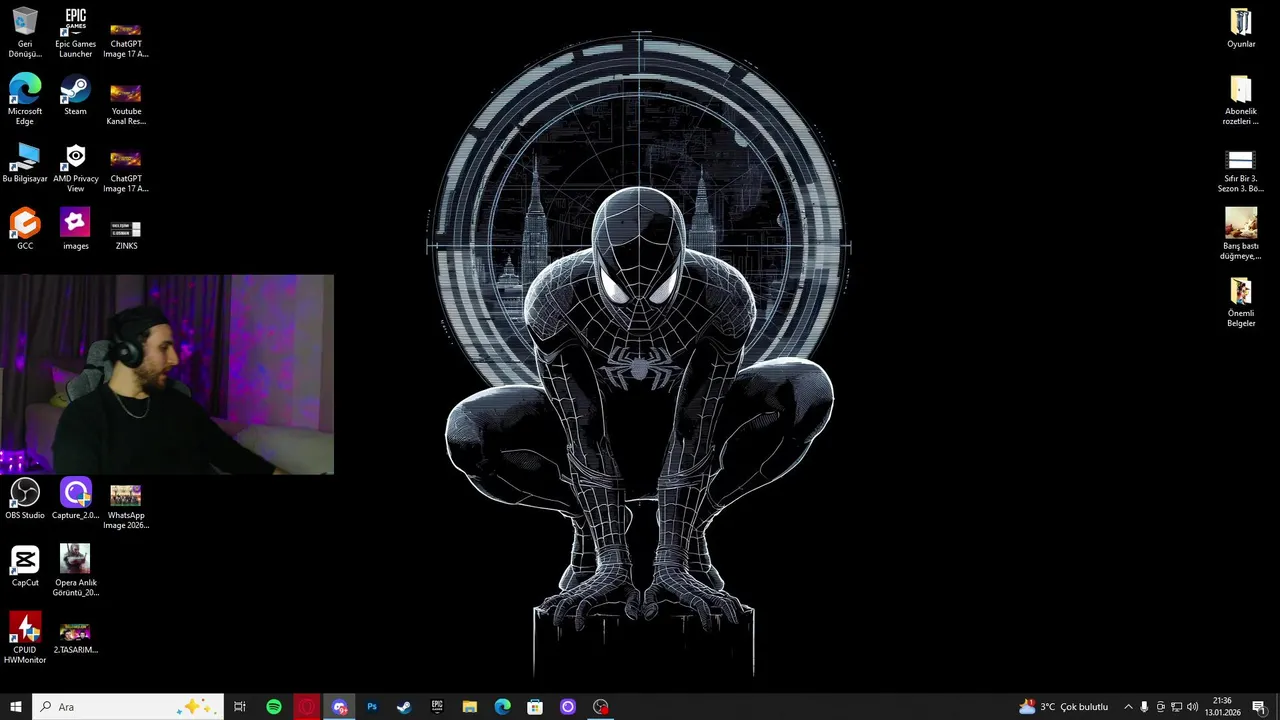Select the GCC desktop shortcut
Screen dimensions: 1280x720
25,230
